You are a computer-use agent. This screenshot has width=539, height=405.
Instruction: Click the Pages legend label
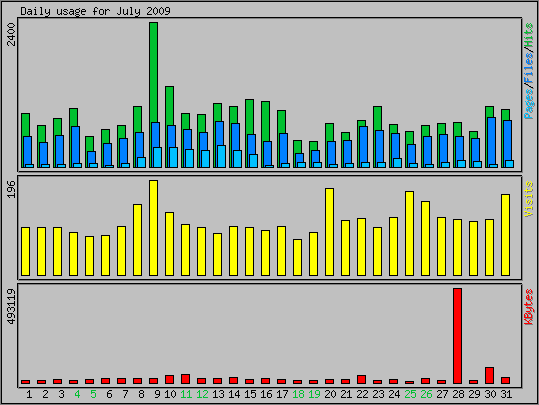(529, 103)
